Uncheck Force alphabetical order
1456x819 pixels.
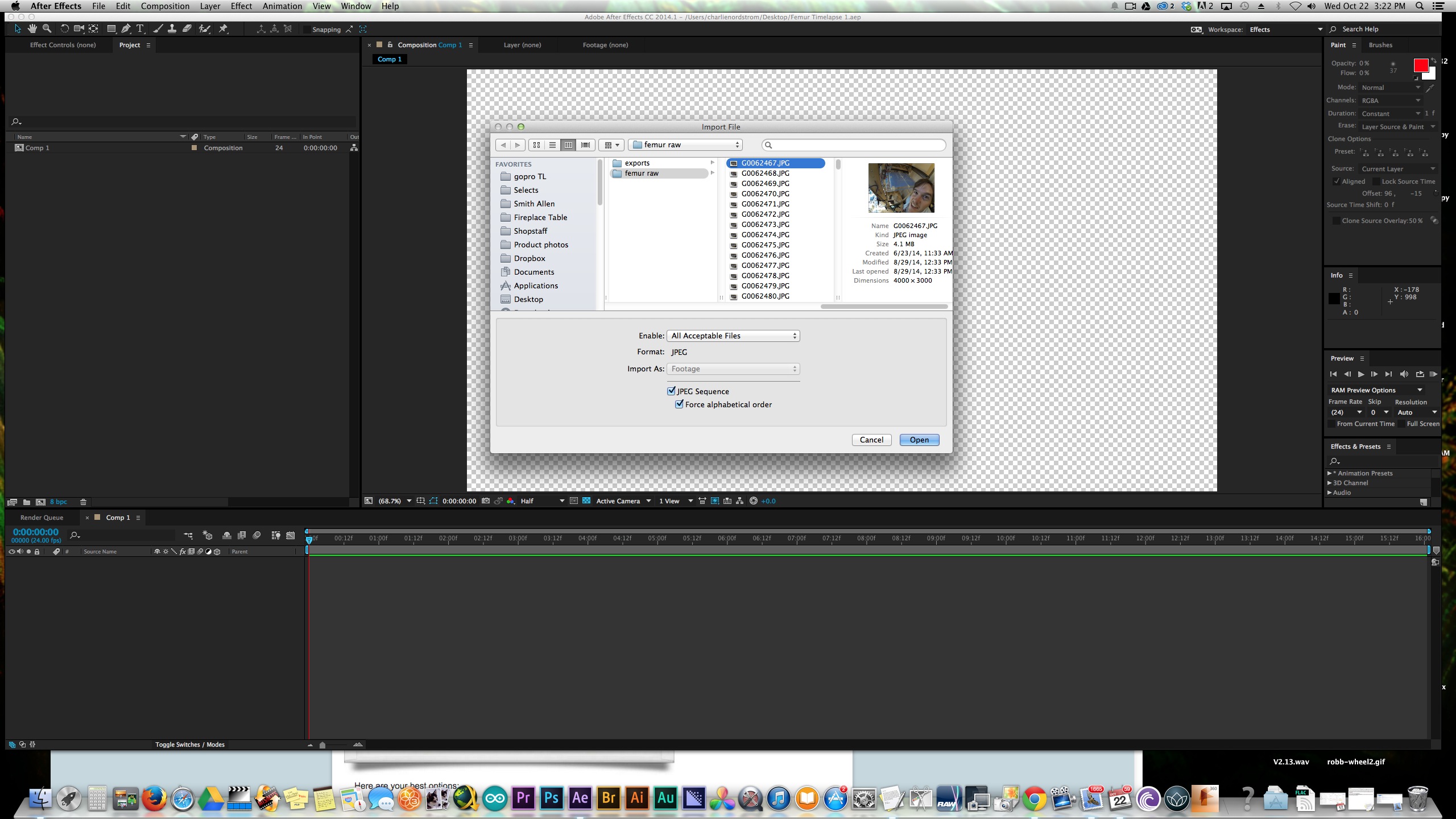(x=679, y=404)
